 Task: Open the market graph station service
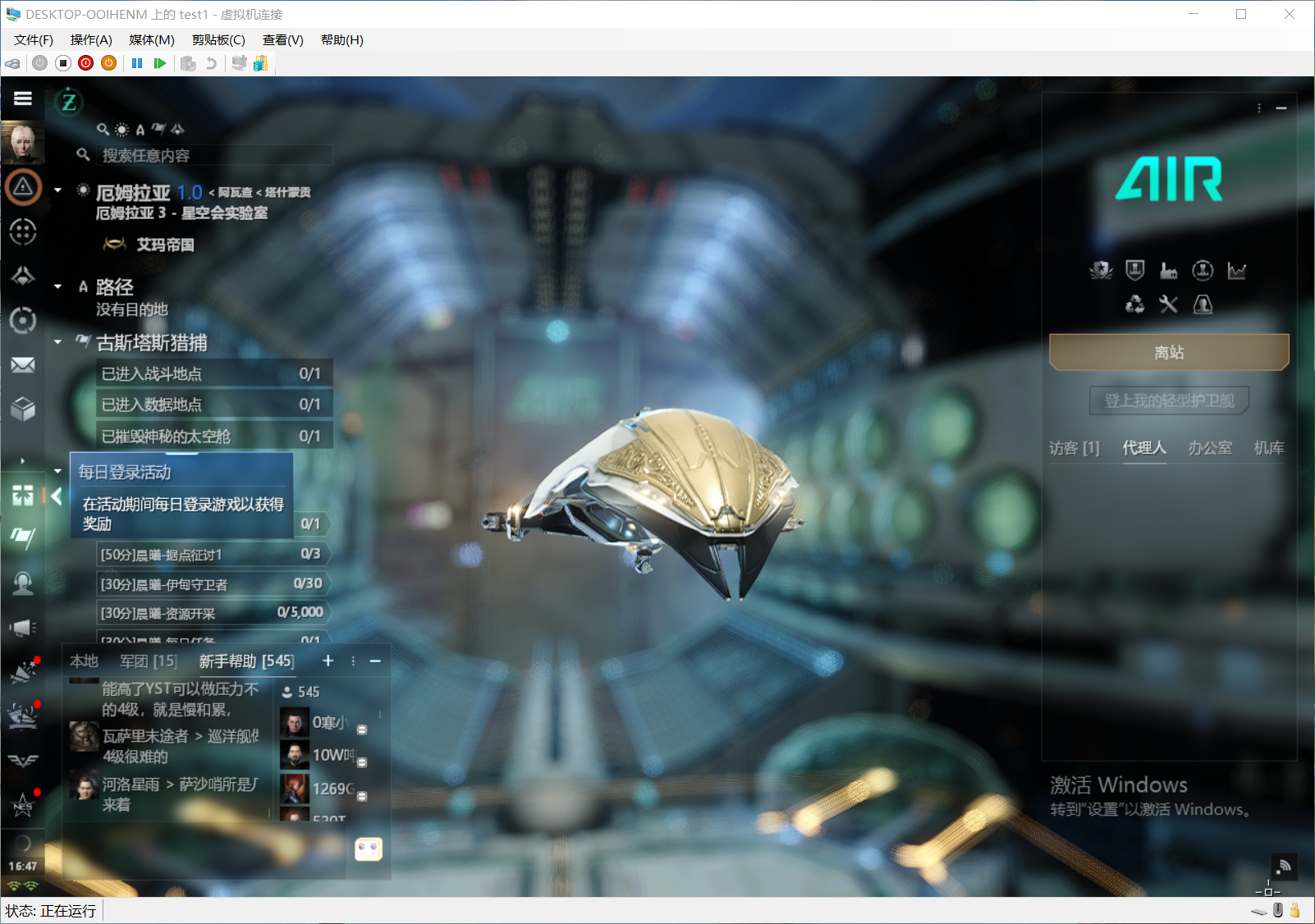[x=1237, y=270]
